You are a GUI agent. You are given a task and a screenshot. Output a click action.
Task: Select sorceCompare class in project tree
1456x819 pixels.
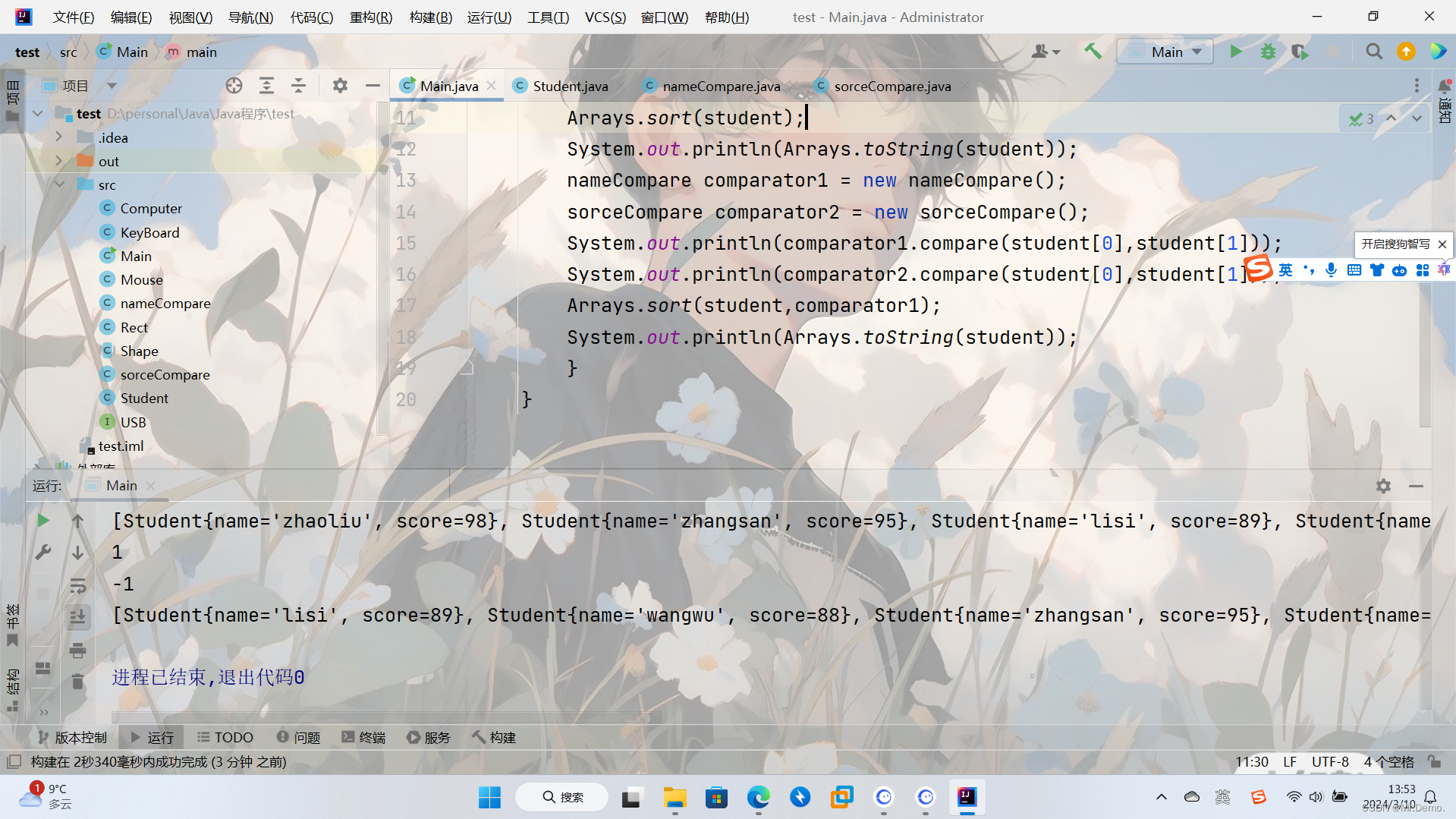pos(165,375)
